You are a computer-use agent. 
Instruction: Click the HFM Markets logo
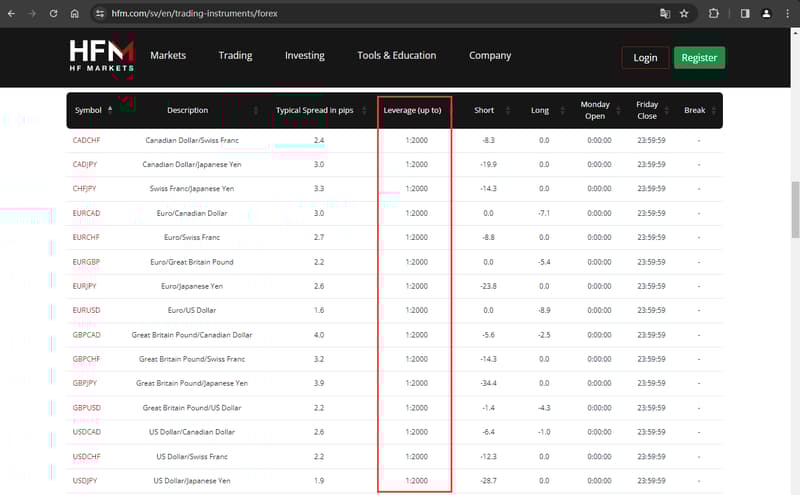coord(100,57)
